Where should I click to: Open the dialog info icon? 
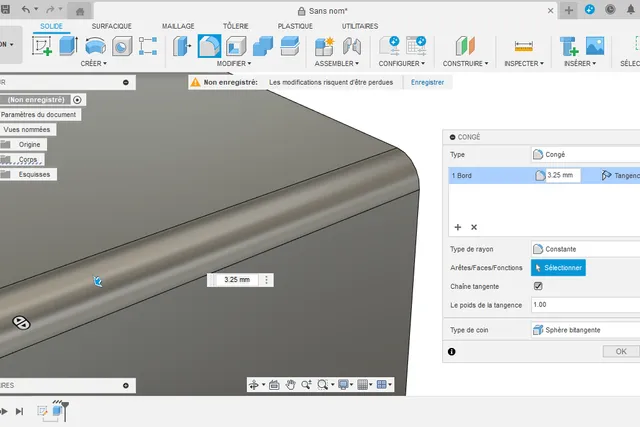tap(451, 351)
